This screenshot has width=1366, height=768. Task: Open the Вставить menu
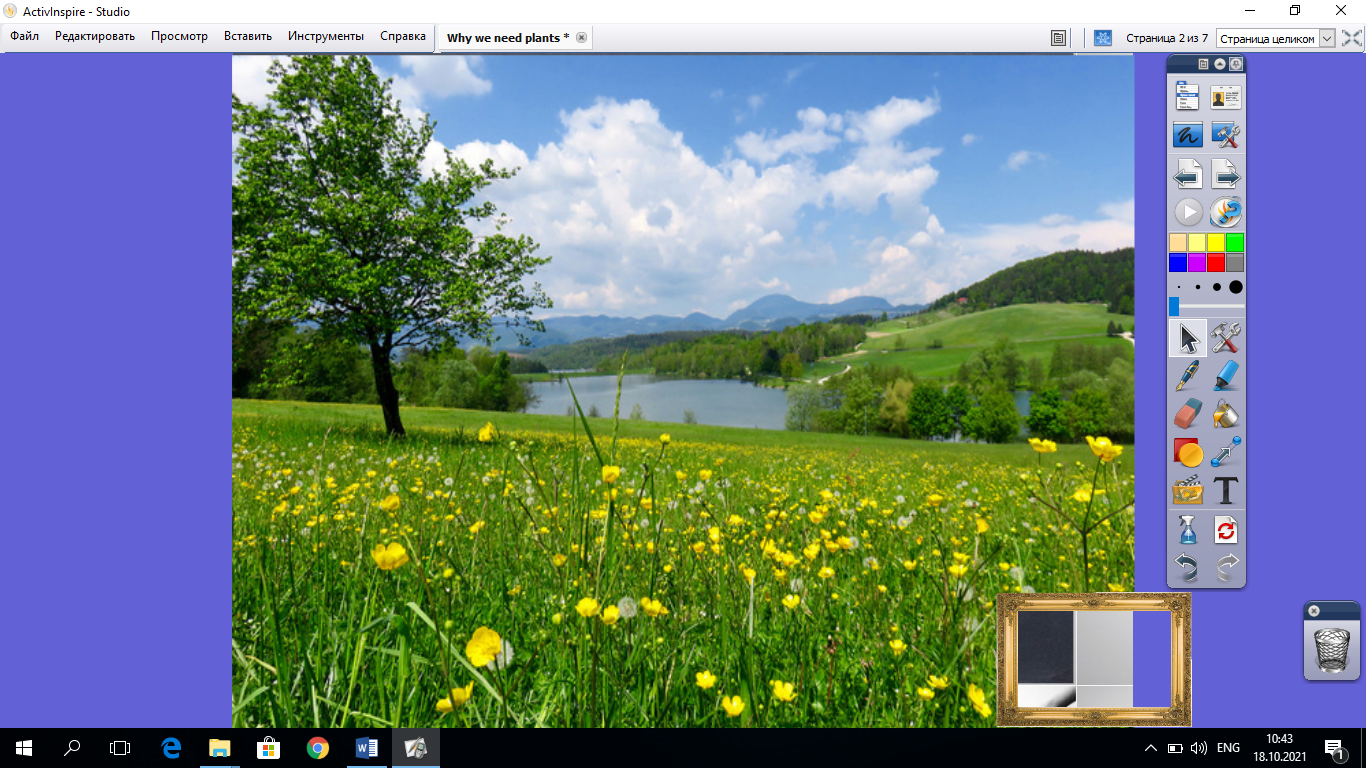(248, 36)
